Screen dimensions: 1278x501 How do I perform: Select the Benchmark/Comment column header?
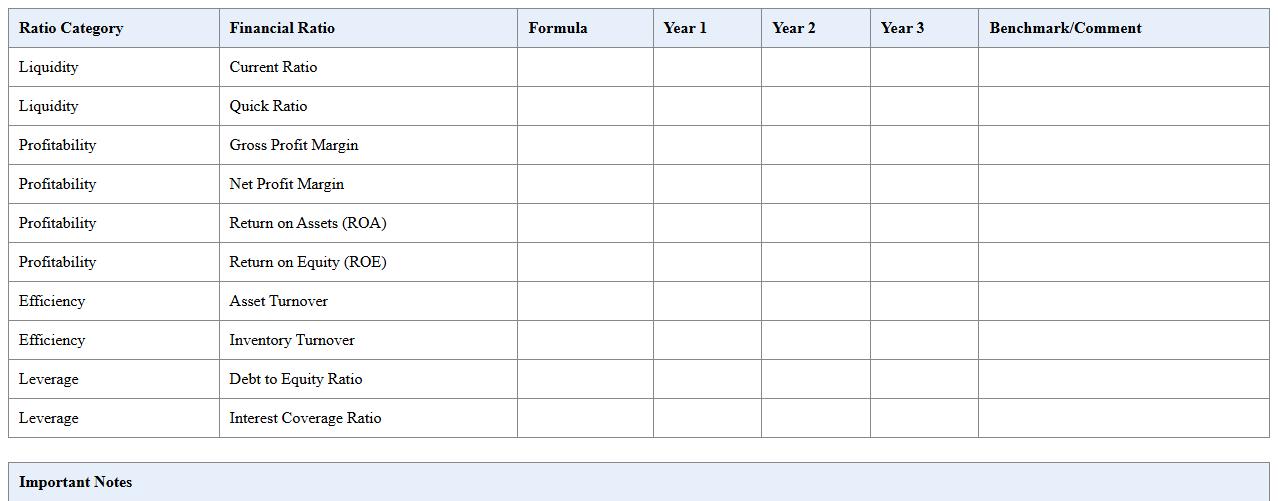click(1065, 28)
